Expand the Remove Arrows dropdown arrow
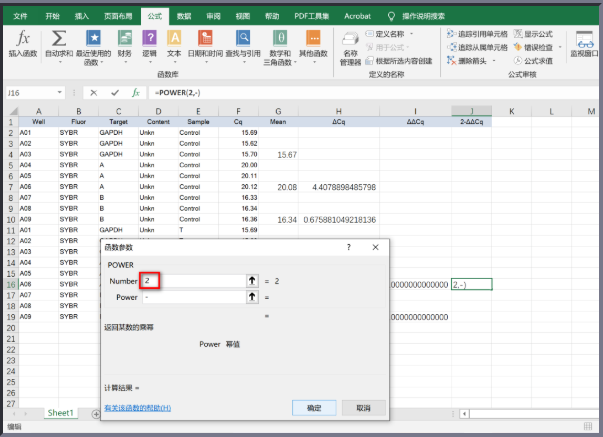Viewport: 603px width, 437px height. (494, 61)
